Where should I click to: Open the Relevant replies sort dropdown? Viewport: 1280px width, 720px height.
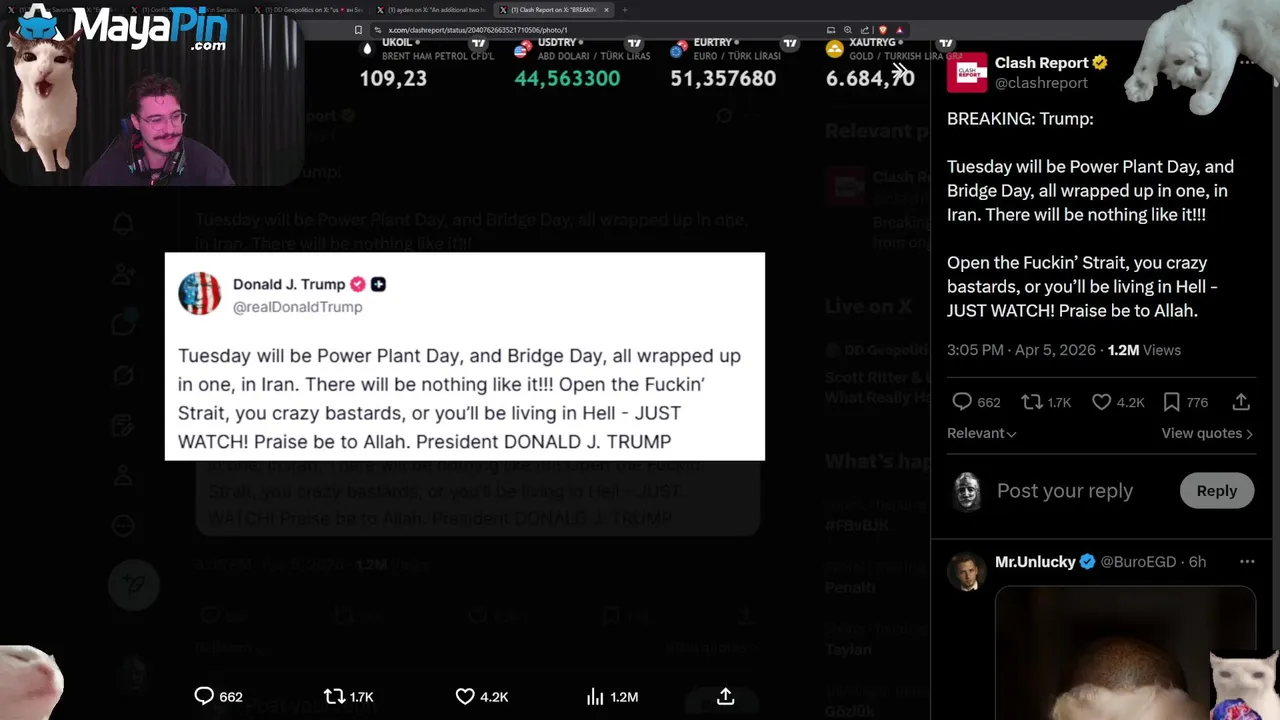pos(981,433)
